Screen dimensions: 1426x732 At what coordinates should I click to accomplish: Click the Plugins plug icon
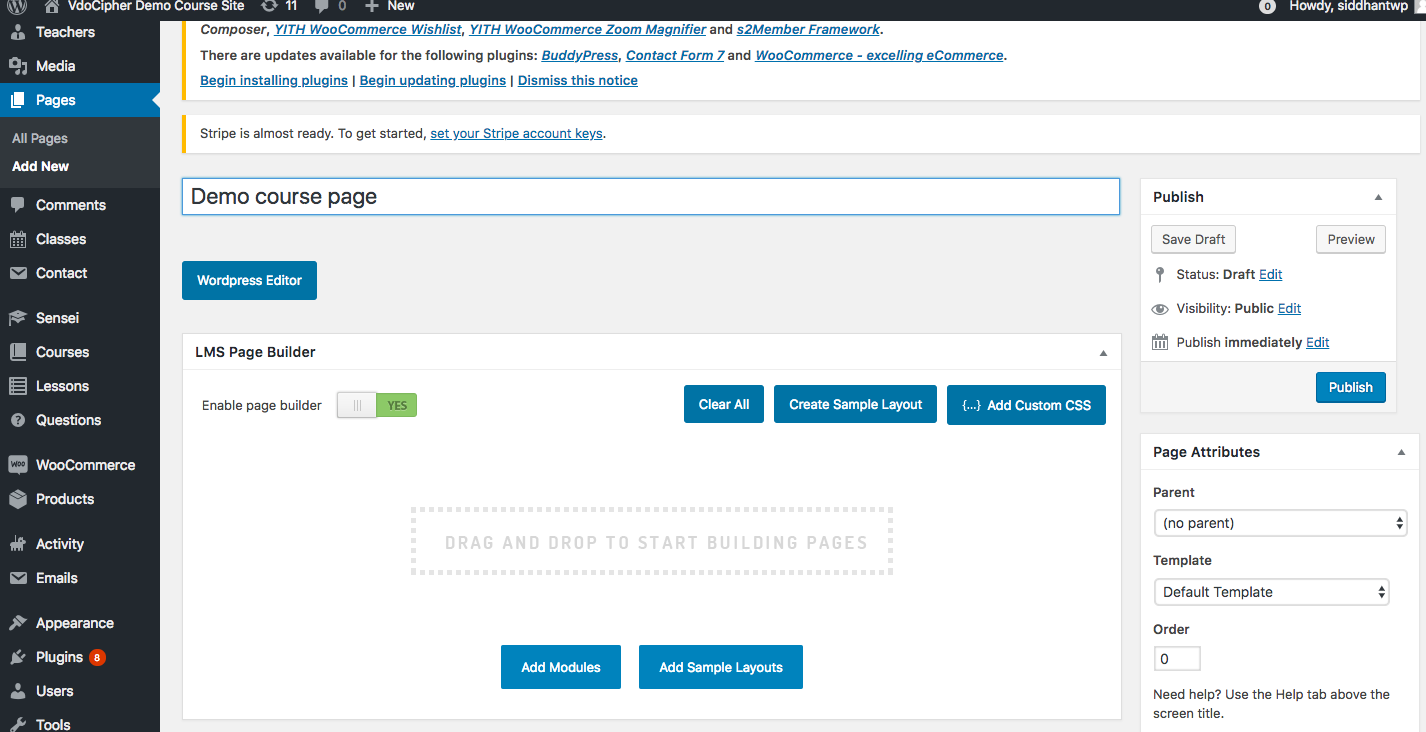pyautogui.click(x=17, y=657)
